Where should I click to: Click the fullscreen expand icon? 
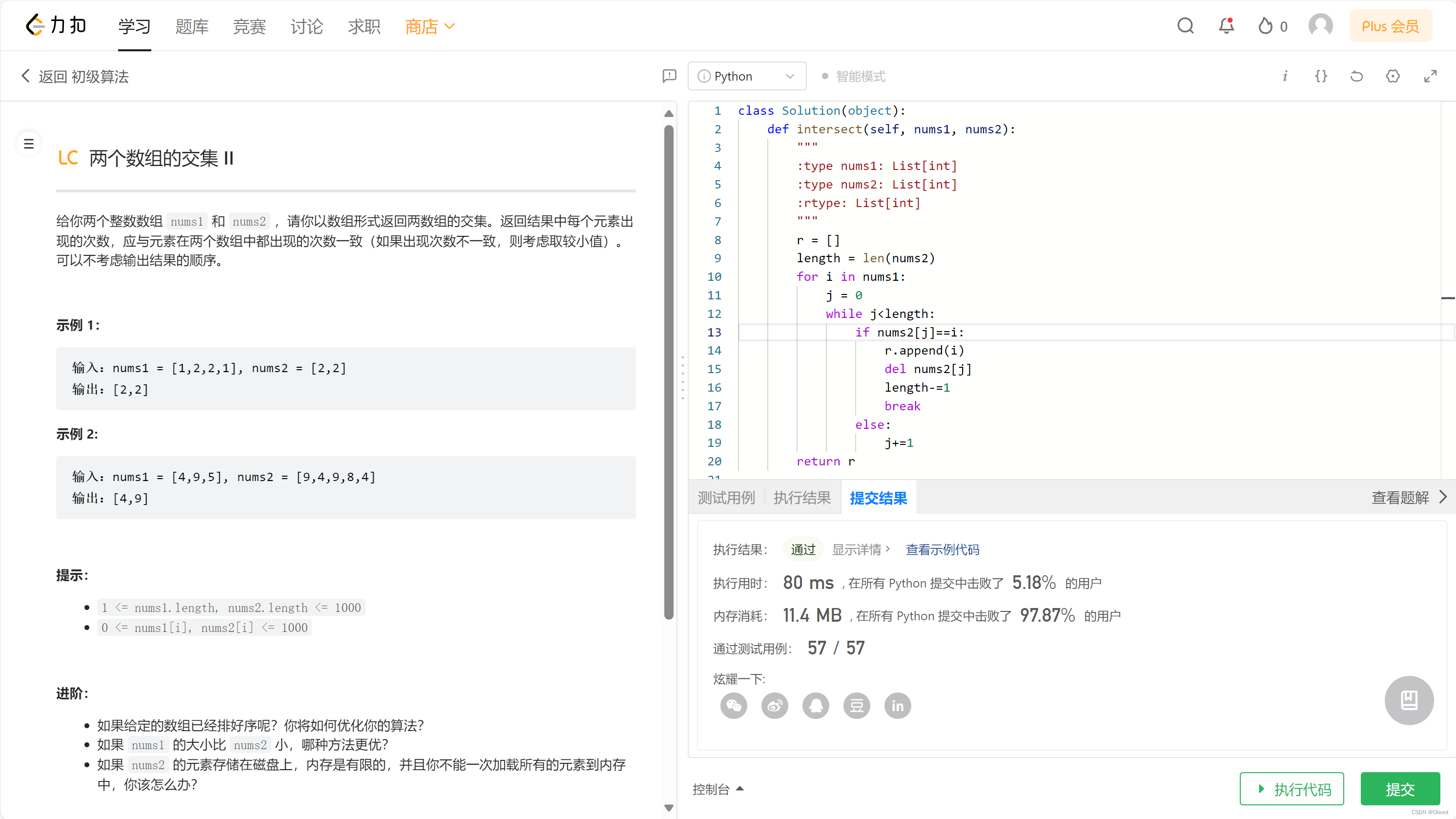tap(1432, 76)
